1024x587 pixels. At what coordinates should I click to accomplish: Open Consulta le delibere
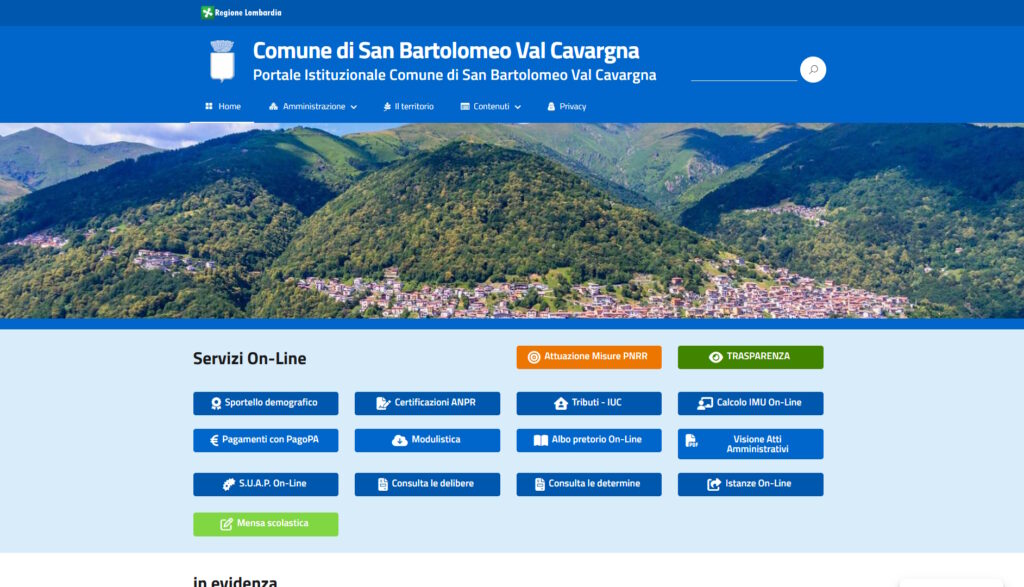(x=427, y=484)
